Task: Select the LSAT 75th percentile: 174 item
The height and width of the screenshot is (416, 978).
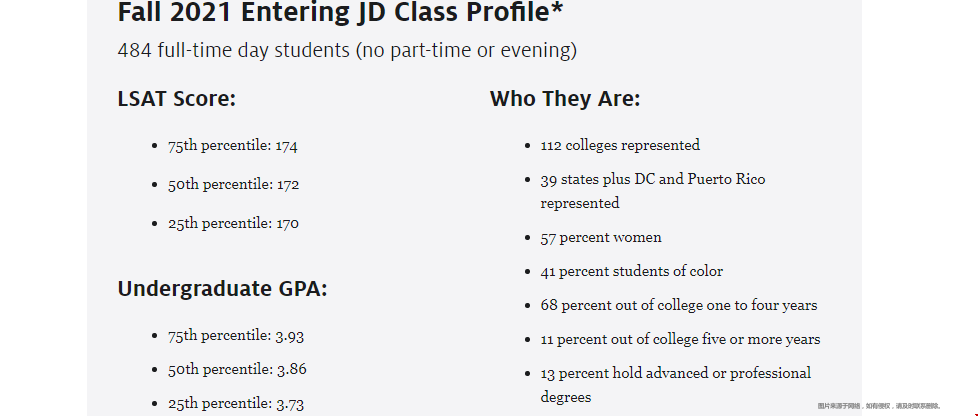Action: coord(233,146)
